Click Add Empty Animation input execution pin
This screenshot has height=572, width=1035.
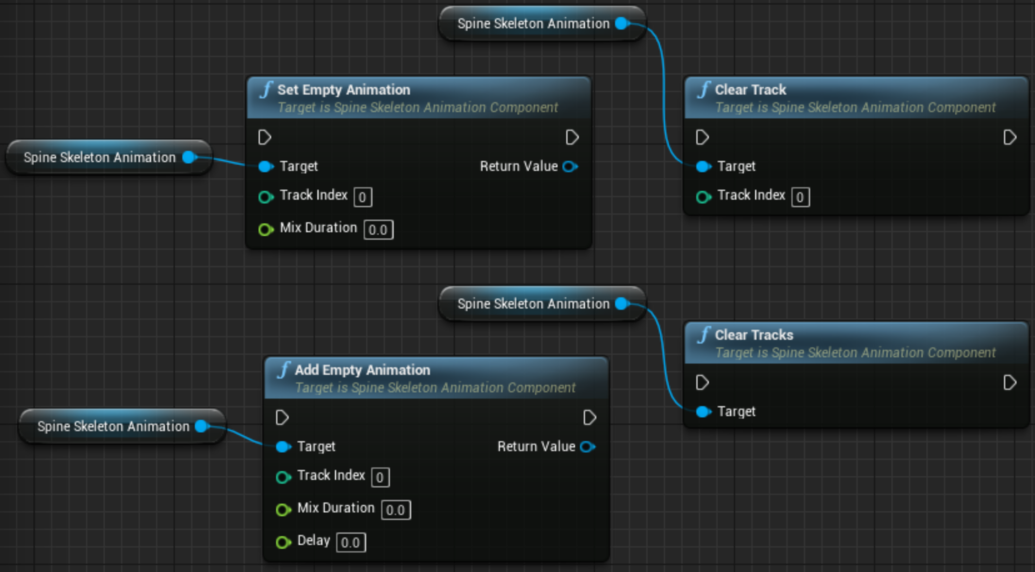[282, 417]
